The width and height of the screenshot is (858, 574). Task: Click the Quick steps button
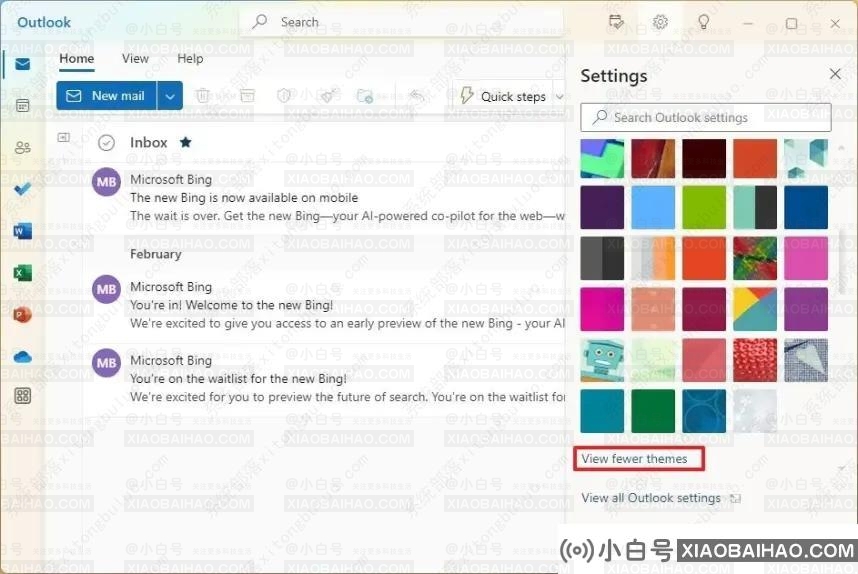tap(503, 96)
